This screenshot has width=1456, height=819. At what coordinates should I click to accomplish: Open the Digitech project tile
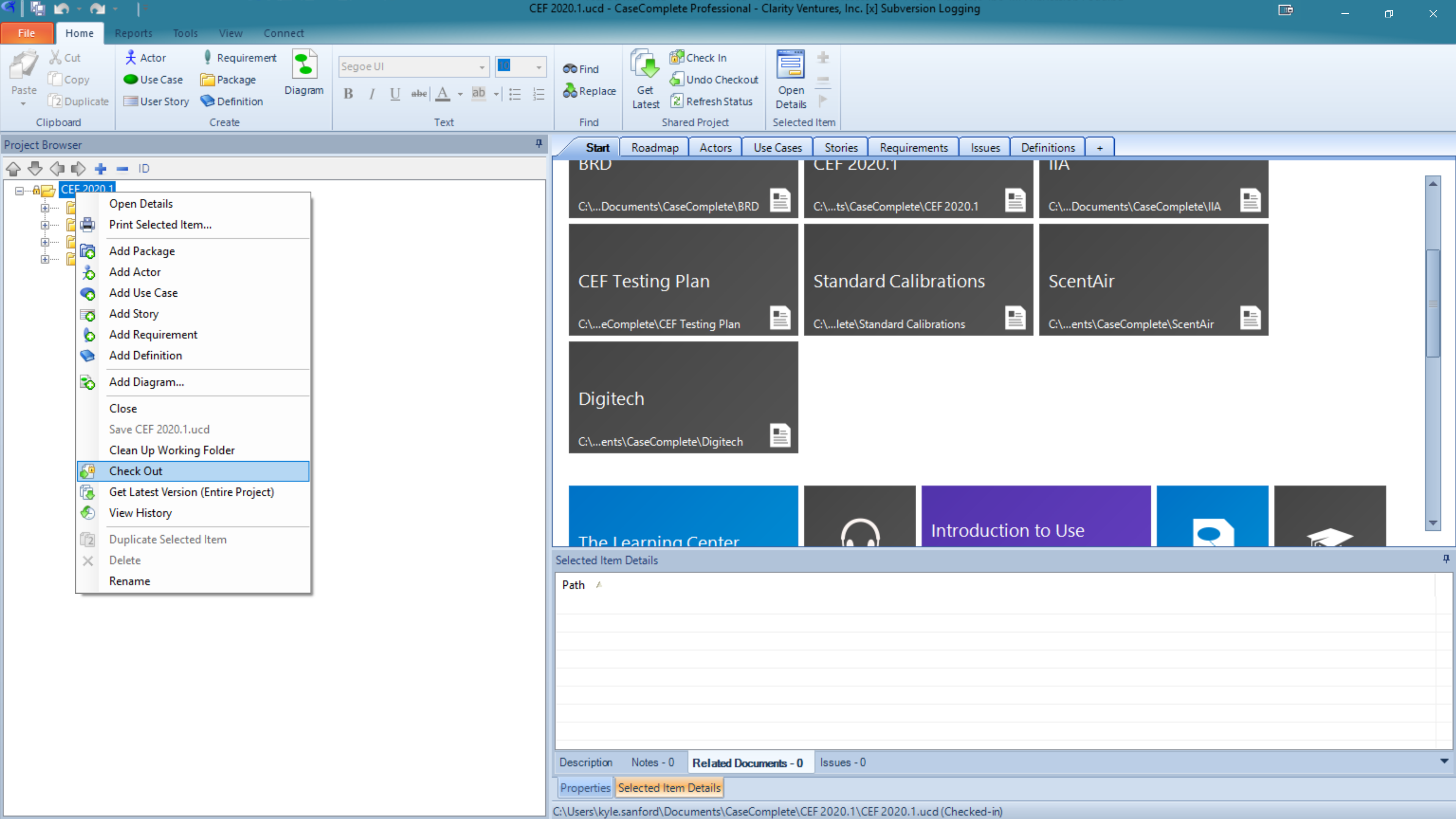[x=683, y=397]
